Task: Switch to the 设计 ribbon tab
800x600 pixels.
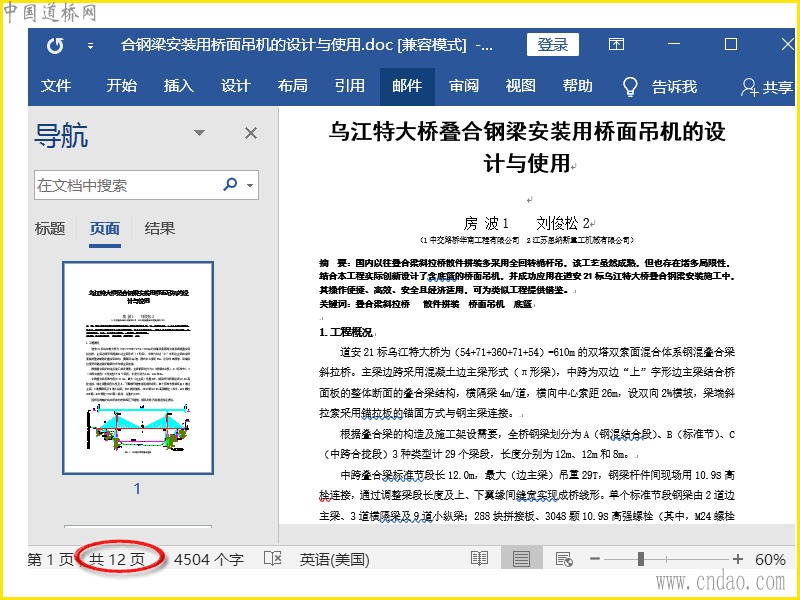Action: 236,86
